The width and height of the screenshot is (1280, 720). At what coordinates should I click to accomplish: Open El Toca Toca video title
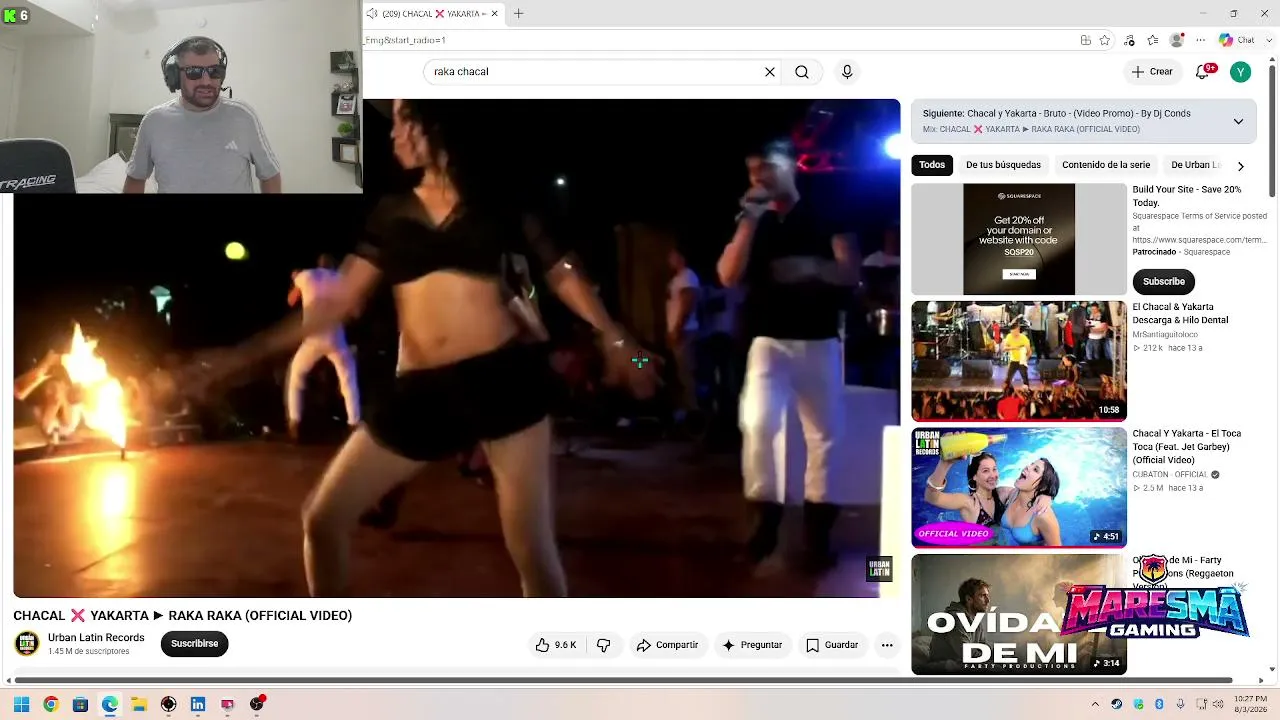coord(1186,447)
